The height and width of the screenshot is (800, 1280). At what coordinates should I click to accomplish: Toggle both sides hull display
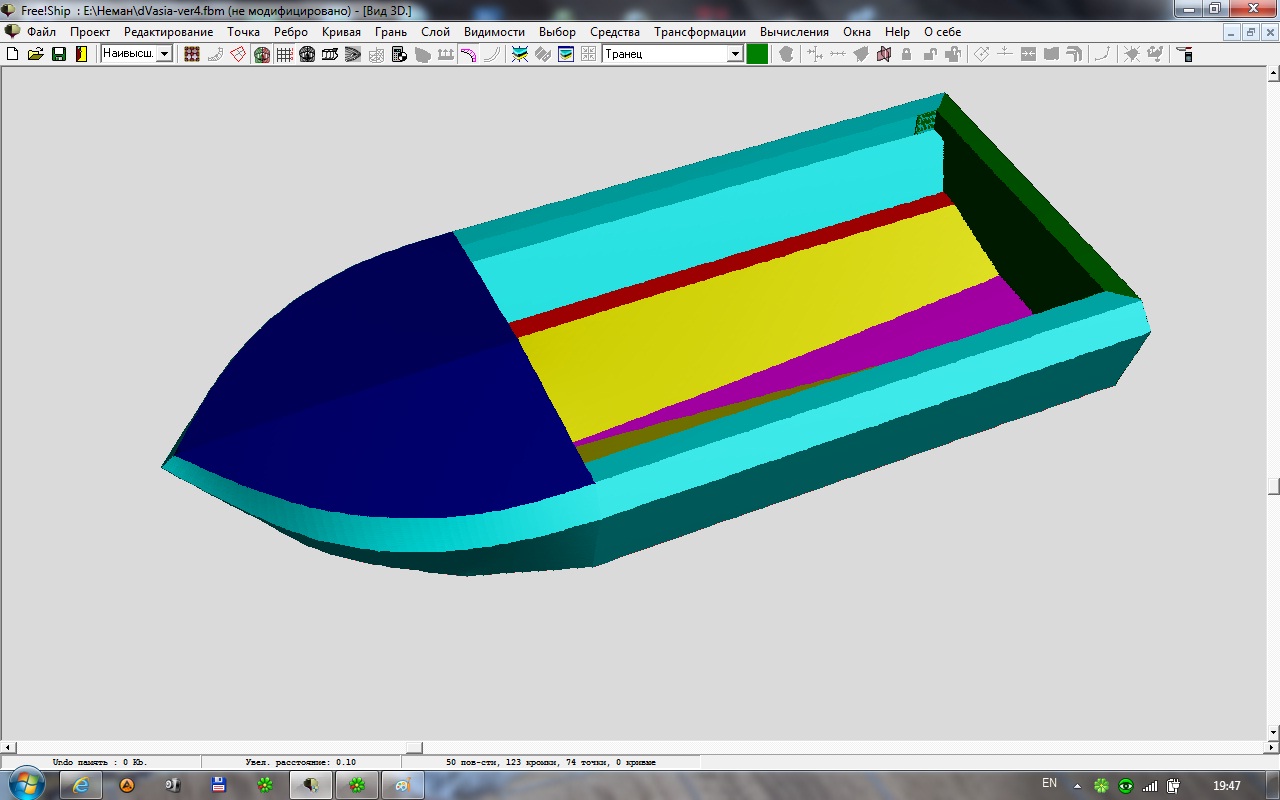[262, 54]
